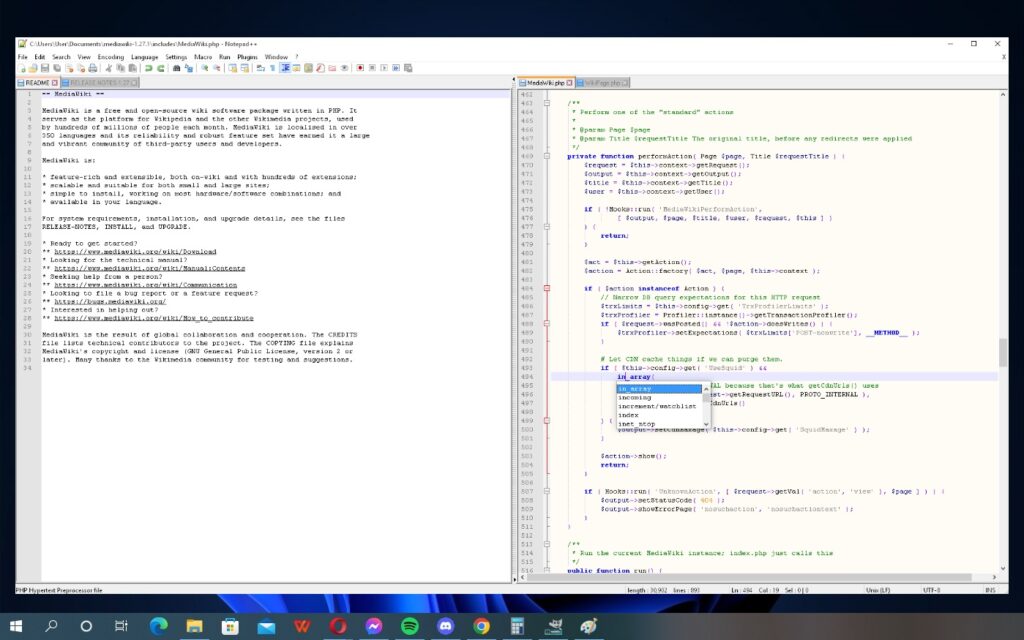Choose increment/watchlist from autocomplete list
Screen dimensions: 1024x640
click(659, 406)
